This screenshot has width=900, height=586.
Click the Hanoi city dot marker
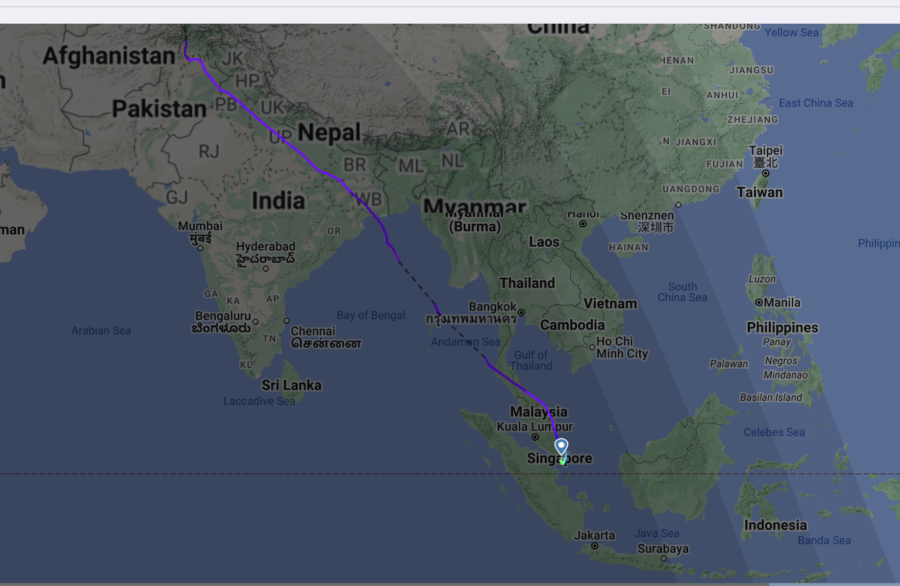583,223
